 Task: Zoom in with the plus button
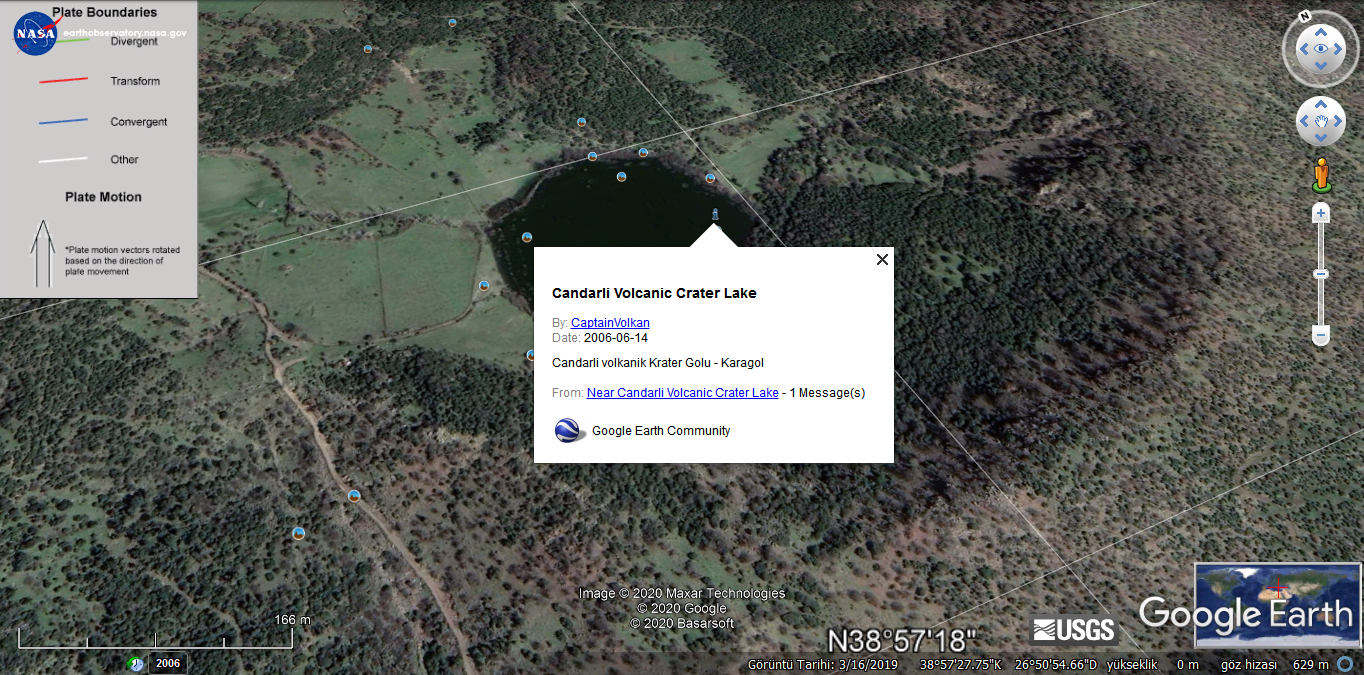(x=1321, y=213)
